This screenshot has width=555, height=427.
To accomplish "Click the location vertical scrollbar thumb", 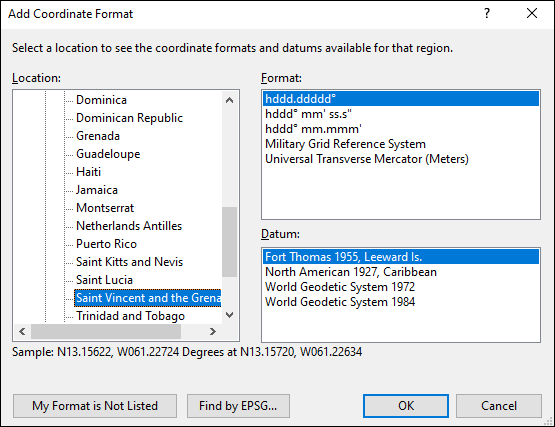I will 229,241.
